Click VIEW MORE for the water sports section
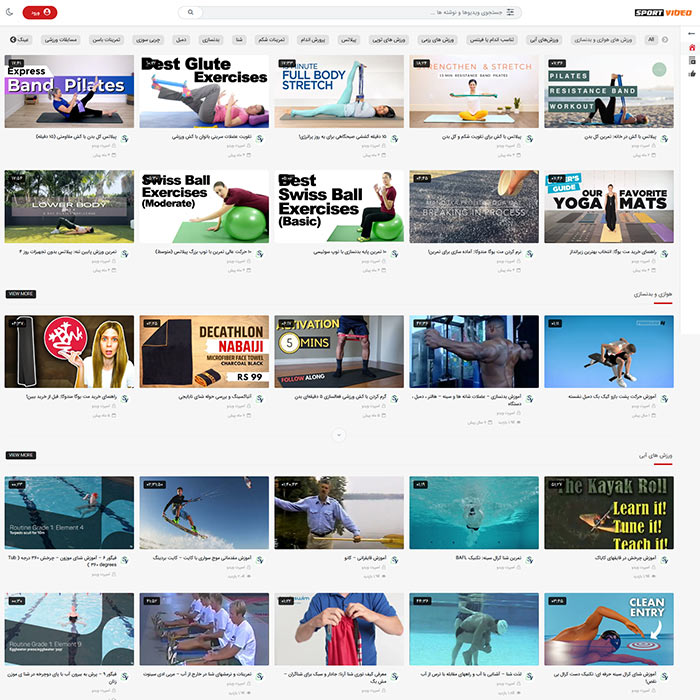 click(x=20, y=455)
